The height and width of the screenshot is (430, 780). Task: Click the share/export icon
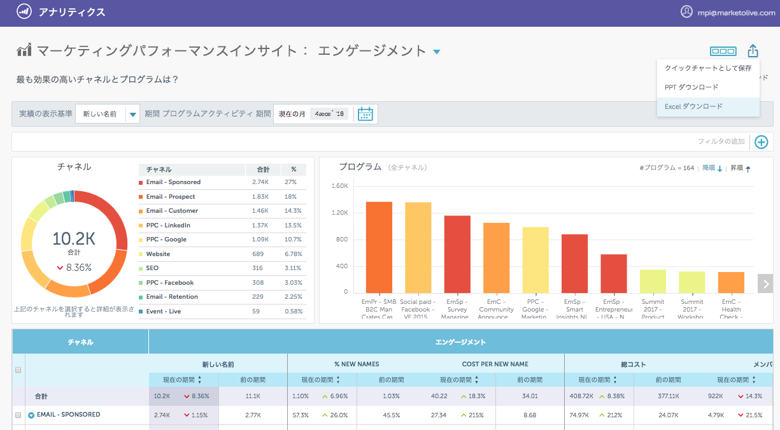753,51
